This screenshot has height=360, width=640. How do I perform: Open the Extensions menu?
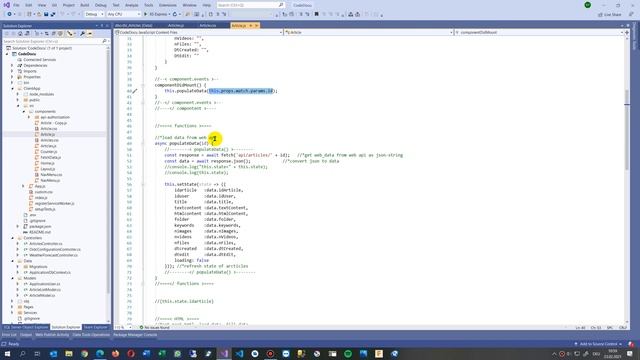click(x=168, y=5)
